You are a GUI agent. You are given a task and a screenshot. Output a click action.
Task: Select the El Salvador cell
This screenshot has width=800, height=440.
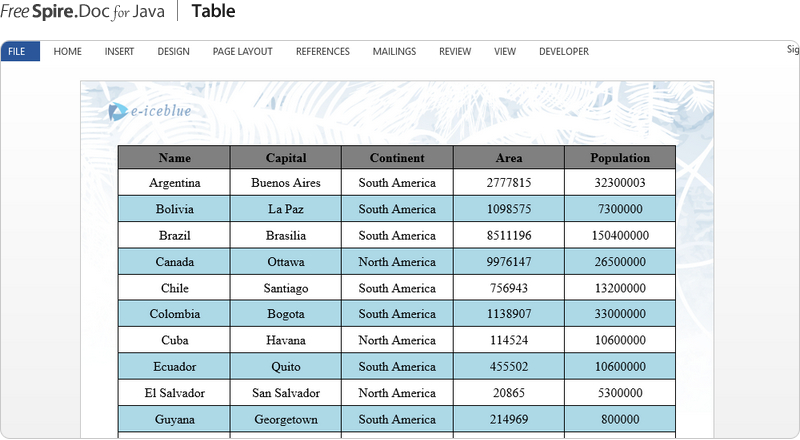tap(174, 393)
